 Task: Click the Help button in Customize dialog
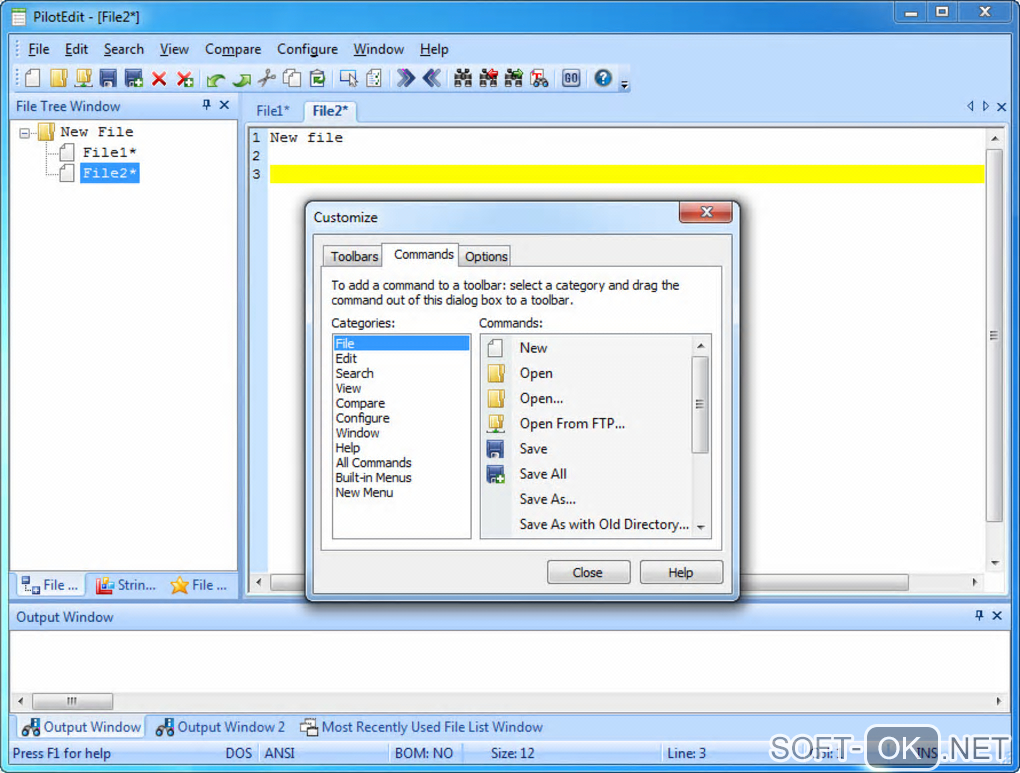click(681, 573)
